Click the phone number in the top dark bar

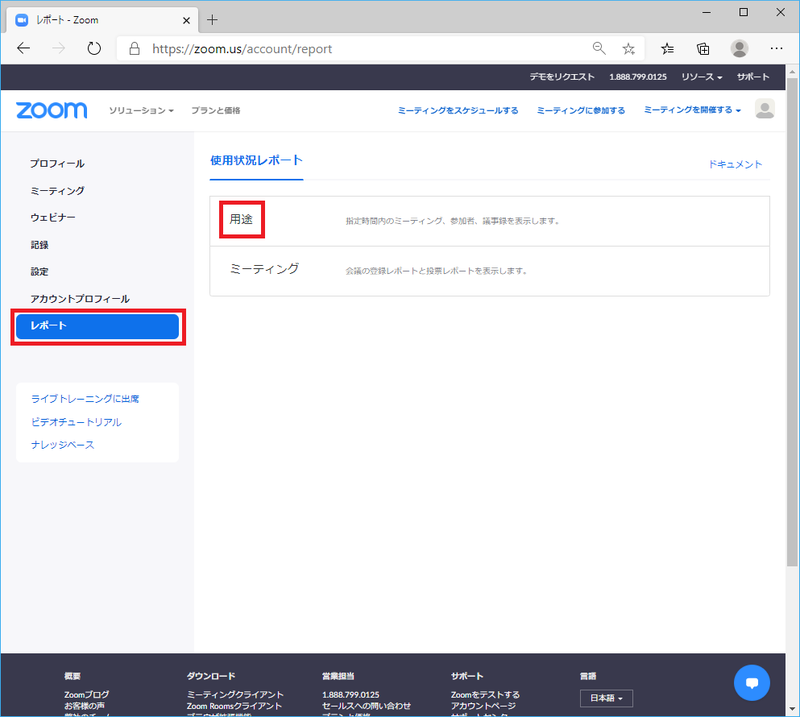(x=638, y=77)
